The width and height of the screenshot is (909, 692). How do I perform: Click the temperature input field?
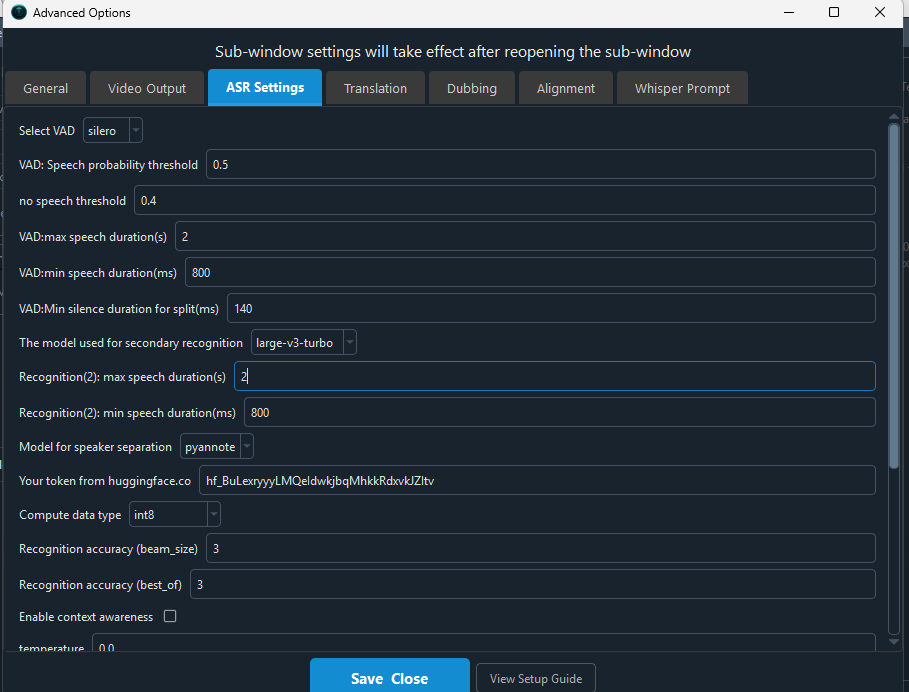(484, 643)
